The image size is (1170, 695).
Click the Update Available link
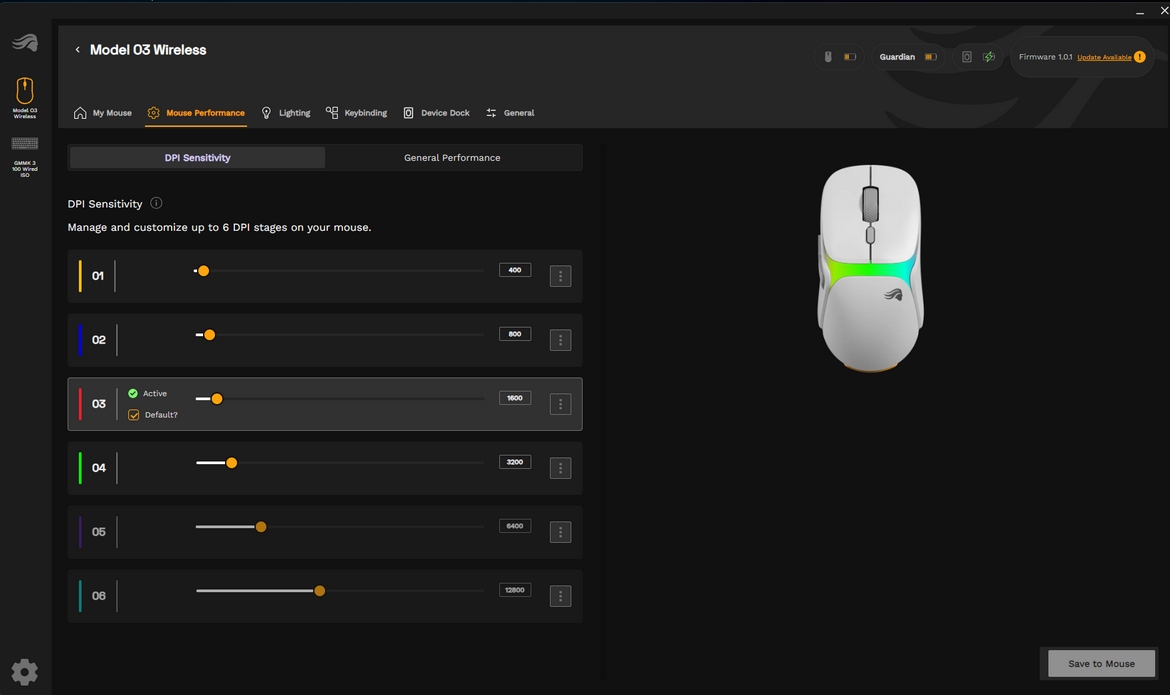pos(1104,57)
